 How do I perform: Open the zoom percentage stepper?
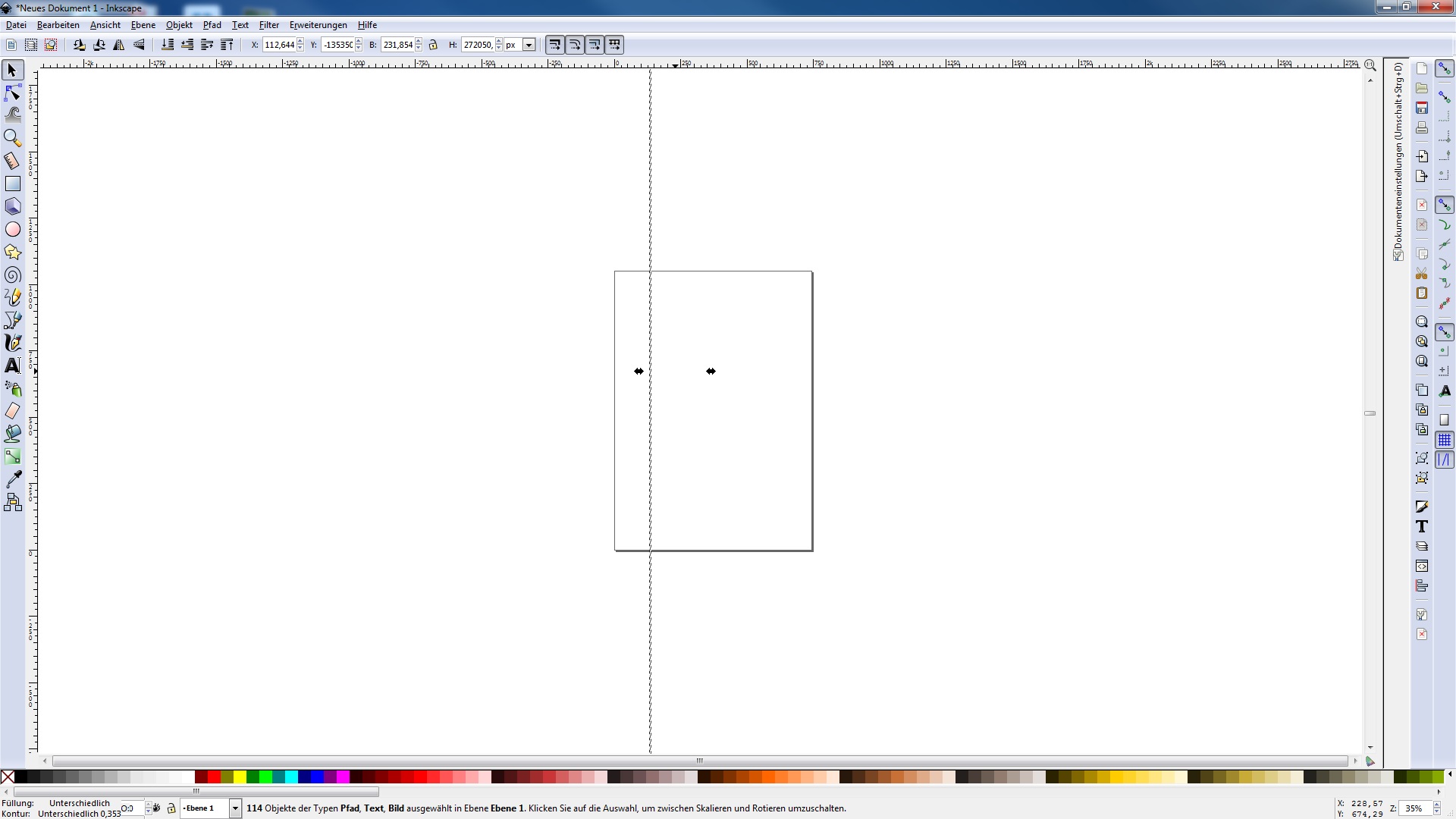pyautogui.click(x=1436, y=808)
